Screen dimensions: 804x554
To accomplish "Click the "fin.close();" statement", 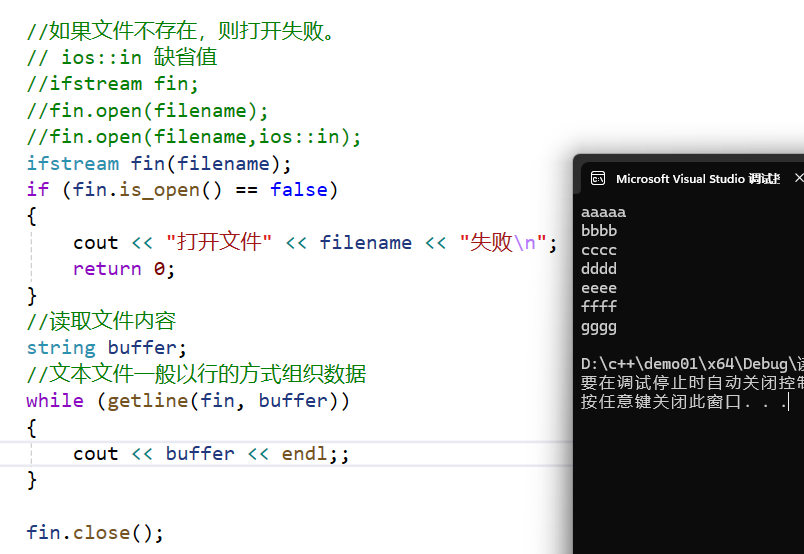I will click(95, 532).
